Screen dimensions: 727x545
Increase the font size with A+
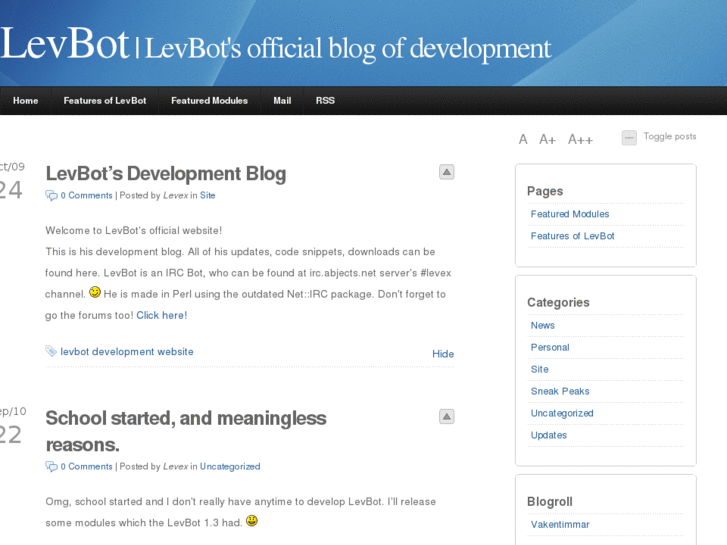(x=547, y=139)
